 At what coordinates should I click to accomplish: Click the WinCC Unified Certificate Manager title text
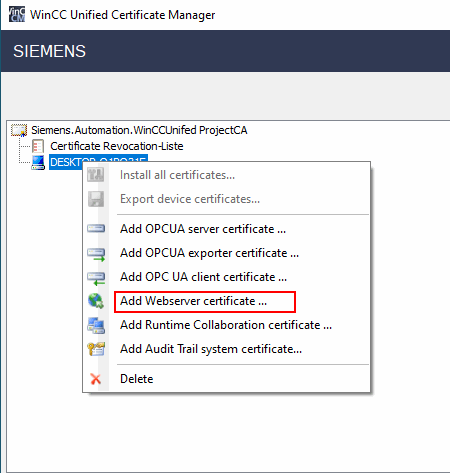tap(123, 15)
